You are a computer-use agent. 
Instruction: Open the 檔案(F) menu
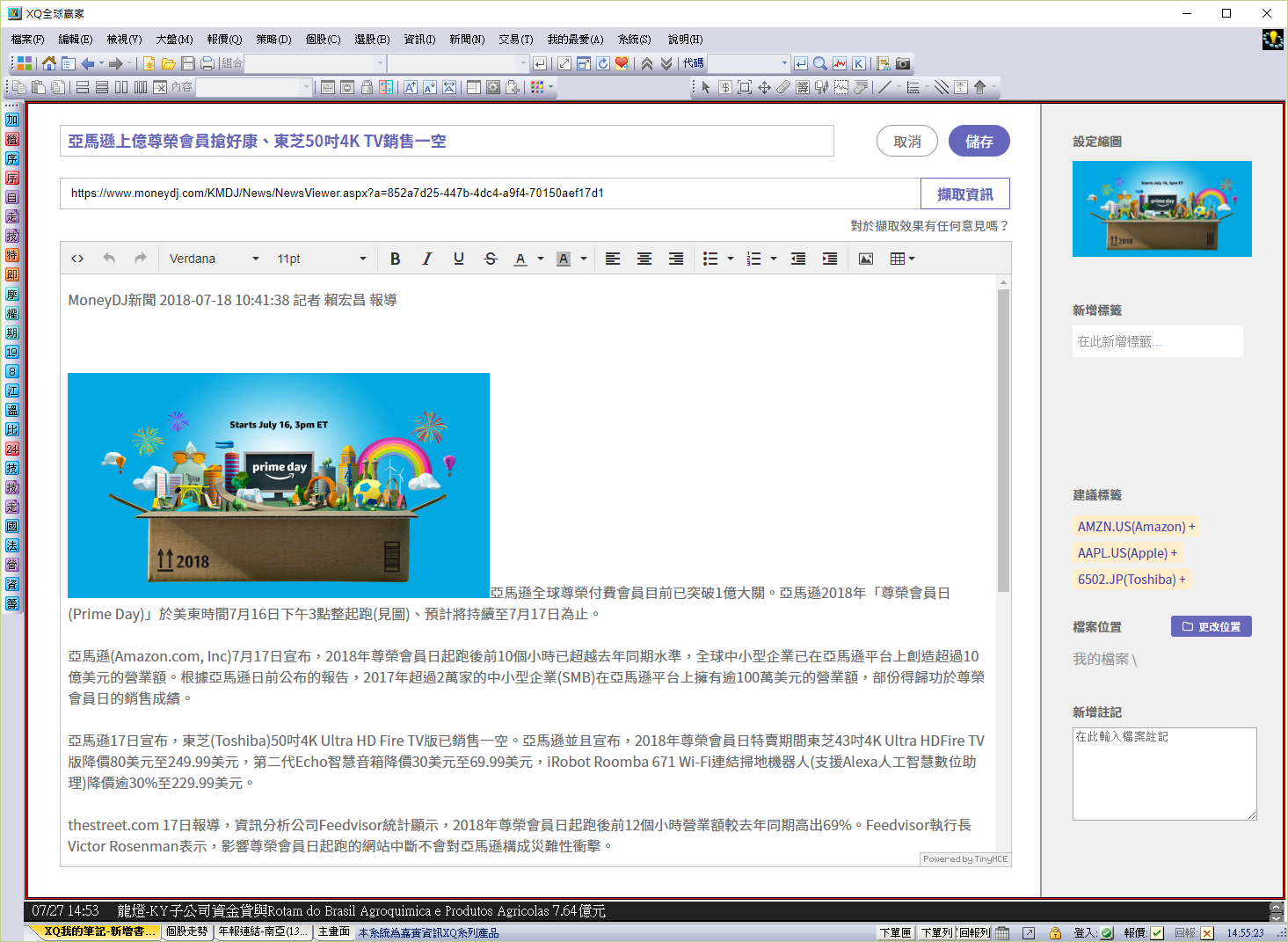(27, 40)
